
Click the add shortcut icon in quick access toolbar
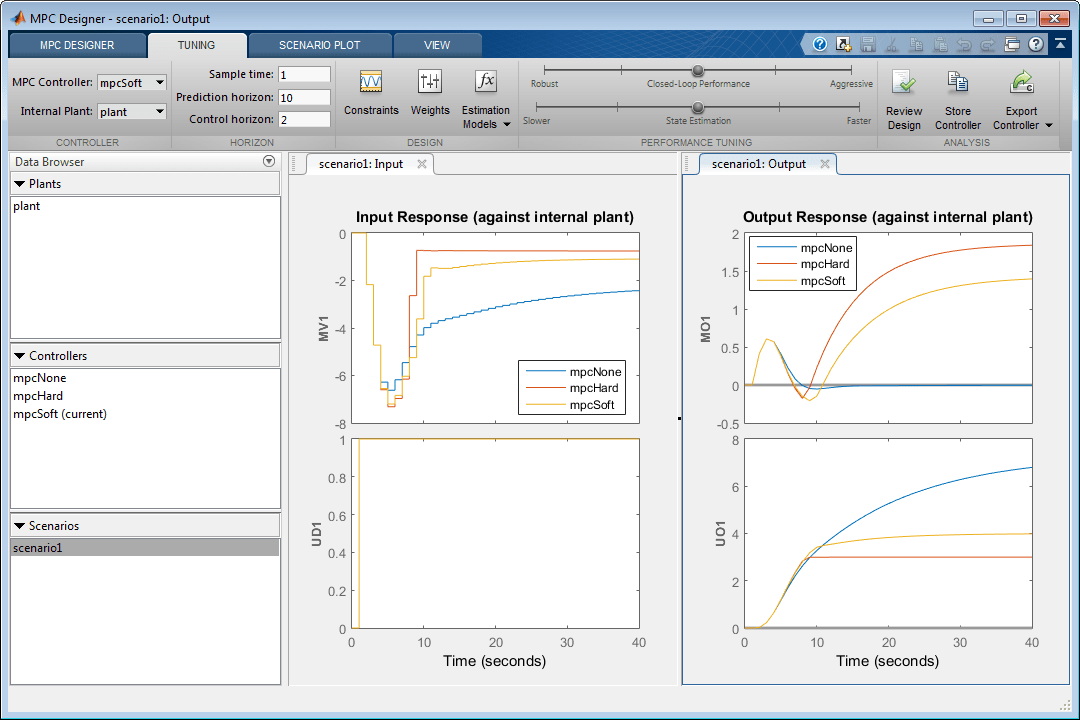point(843,44)
